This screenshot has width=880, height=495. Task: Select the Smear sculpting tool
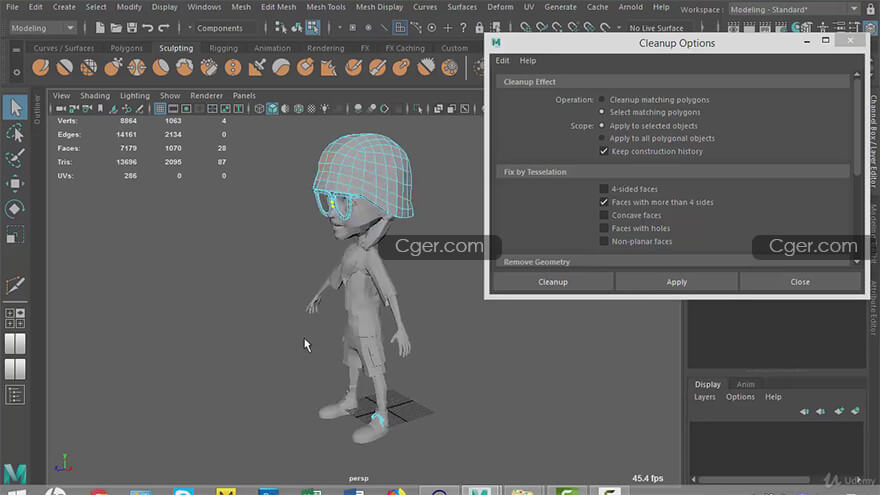377,67
